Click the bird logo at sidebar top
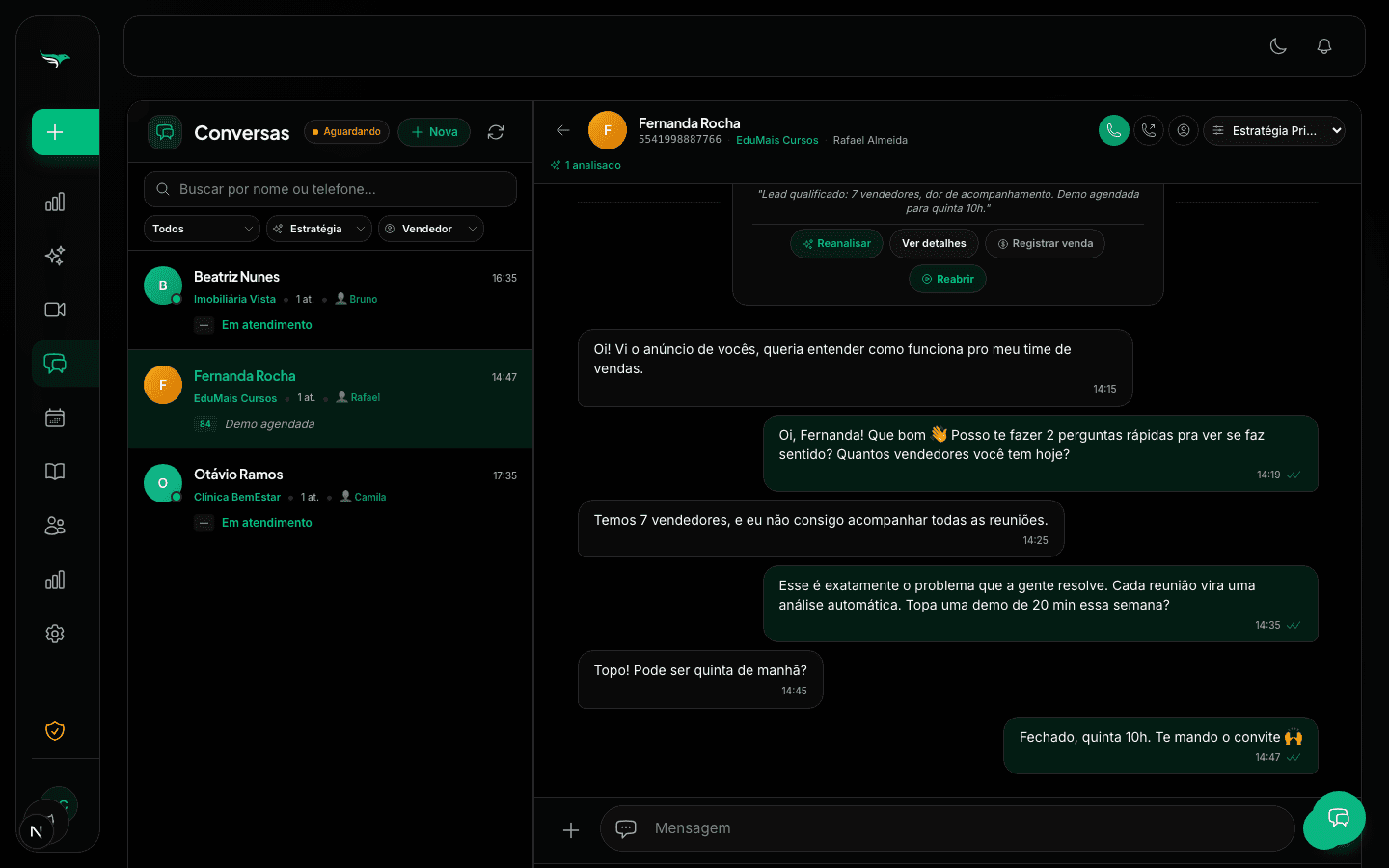The width and height of the screenshot is (1389, 868). (55, 60)
